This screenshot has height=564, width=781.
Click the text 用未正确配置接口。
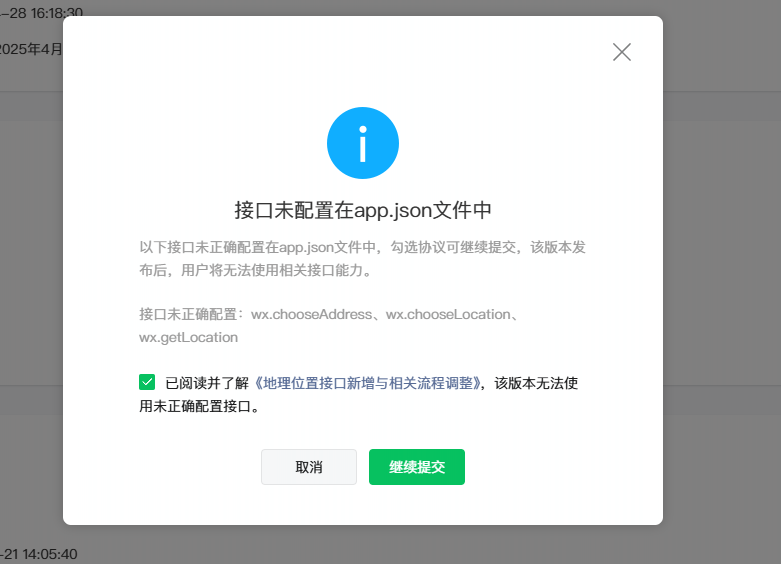click(x=199, y=407)
